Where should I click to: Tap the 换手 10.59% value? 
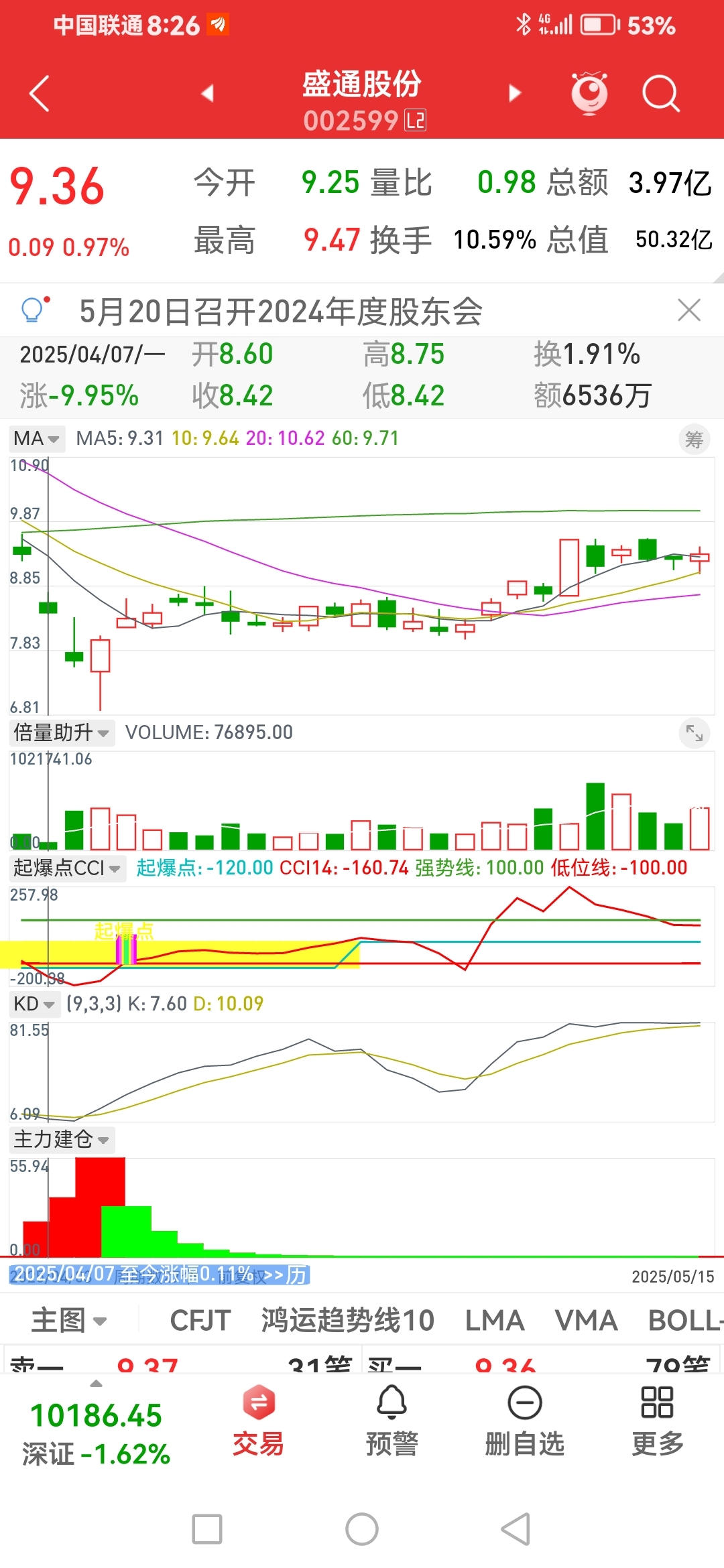pyautogui.click(x=495, y=239)
